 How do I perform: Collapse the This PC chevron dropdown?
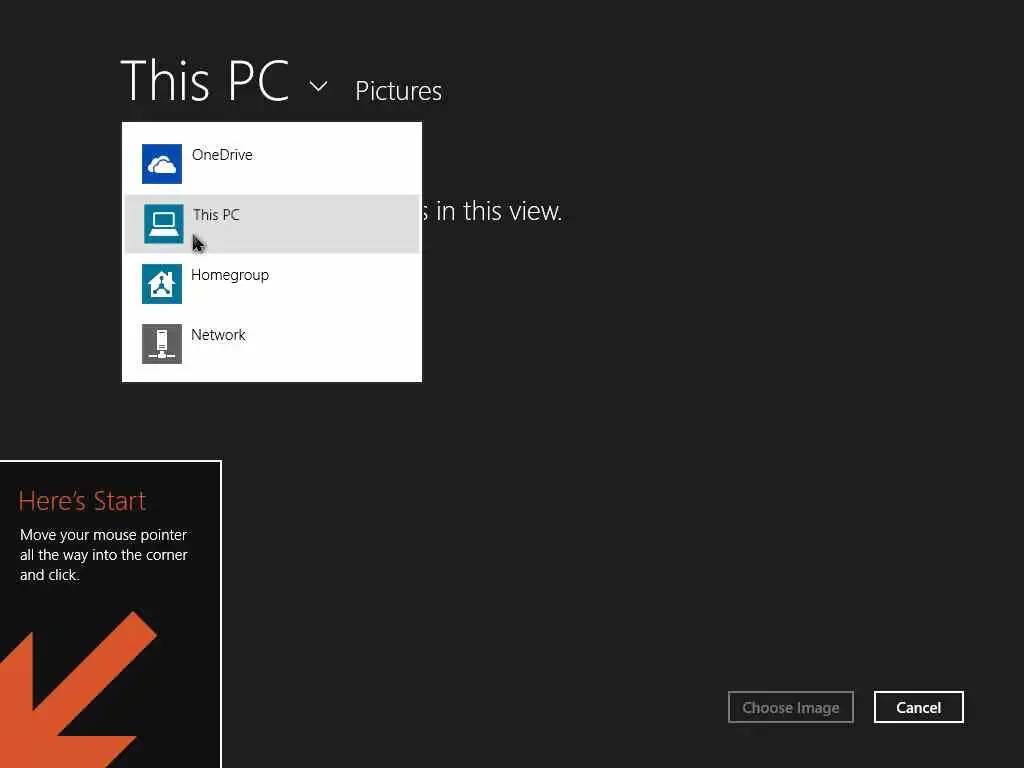pyautogui.click(x=318, y=86)
